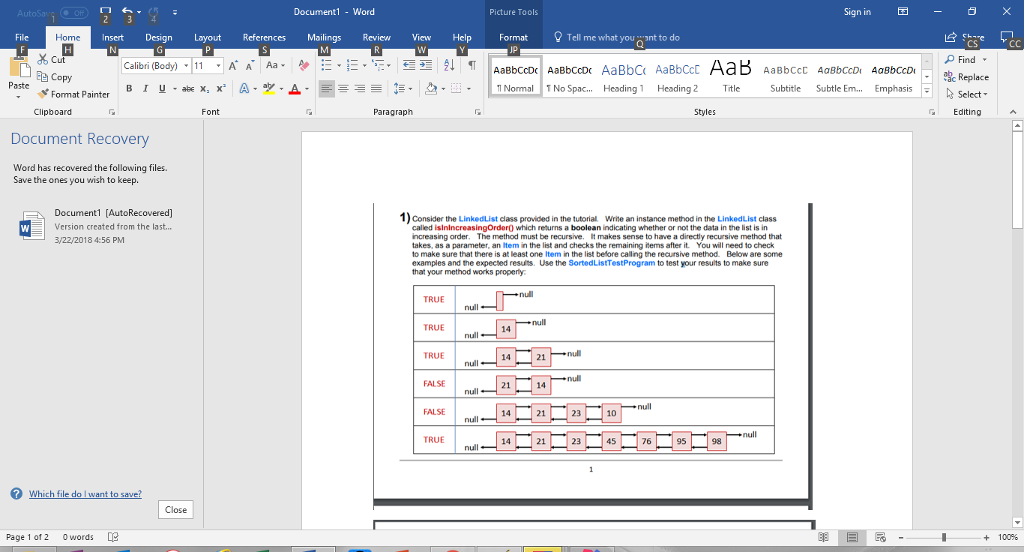Justify the paragraph text
This screenshot has width=1024, height=552.
pyautogui.click(x=376, y=88)
